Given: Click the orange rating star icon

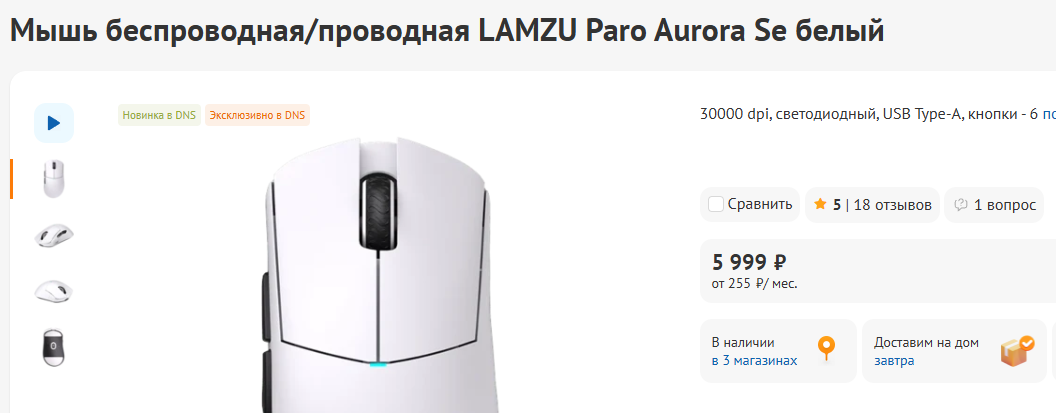Looking at the screenshot, I should tap(820, 204).
